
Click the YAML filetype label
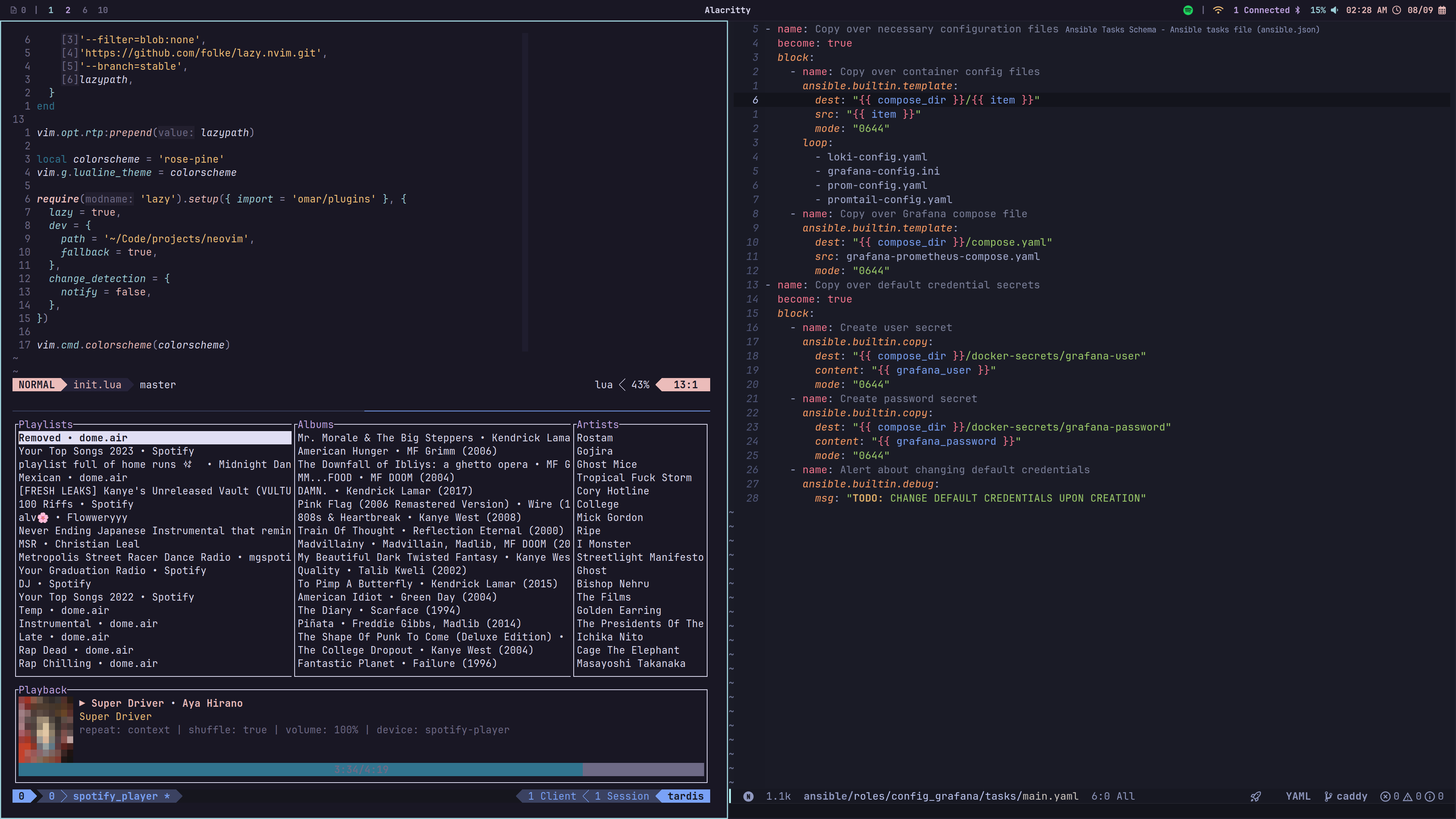tap(1298, 796)
